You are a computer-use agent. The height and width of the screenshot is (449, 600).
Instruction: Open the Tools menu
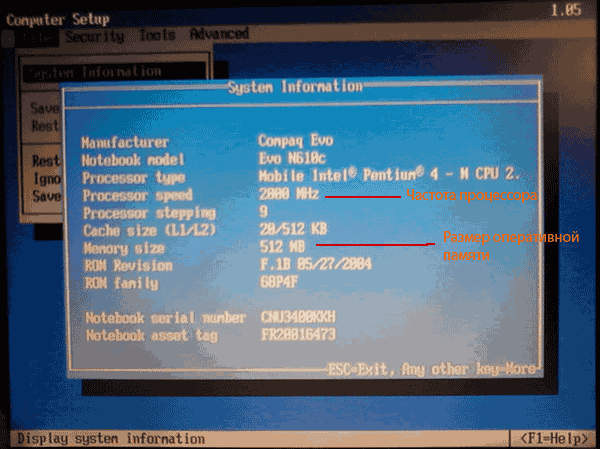[157, 35]
